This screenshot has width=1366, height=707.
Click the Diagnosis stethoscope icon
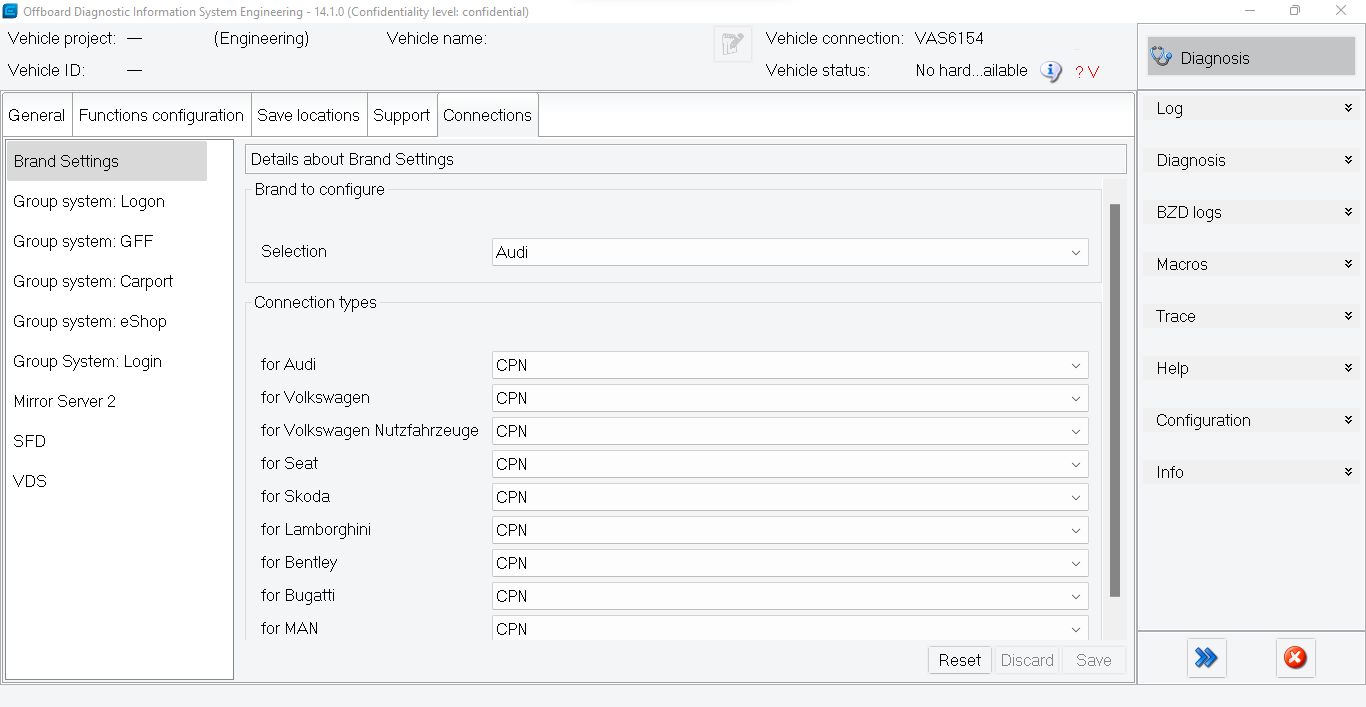pyautogui.click(x=1162, y=57)
